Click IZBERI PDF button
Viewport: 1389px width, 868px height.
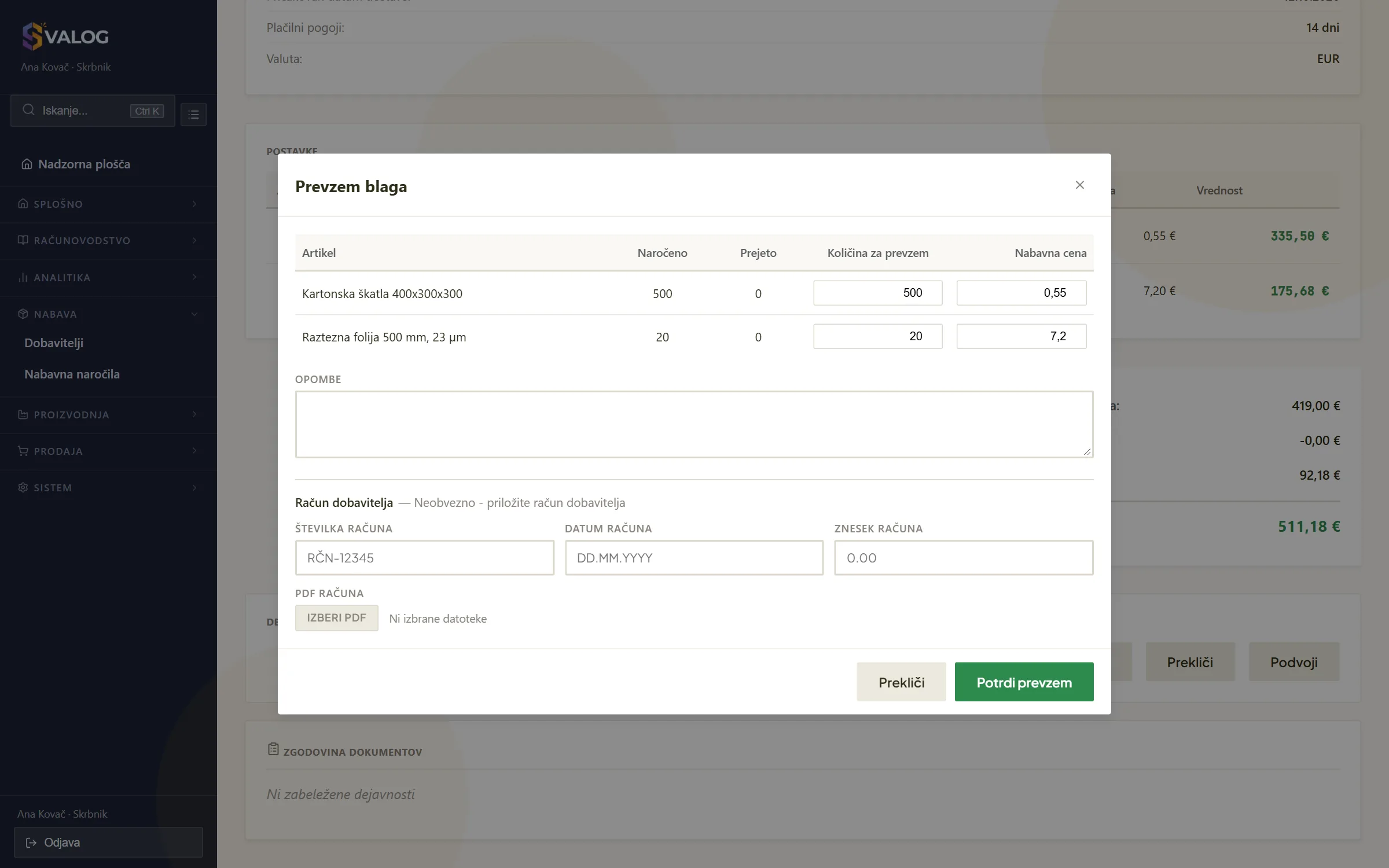[336, 618]
